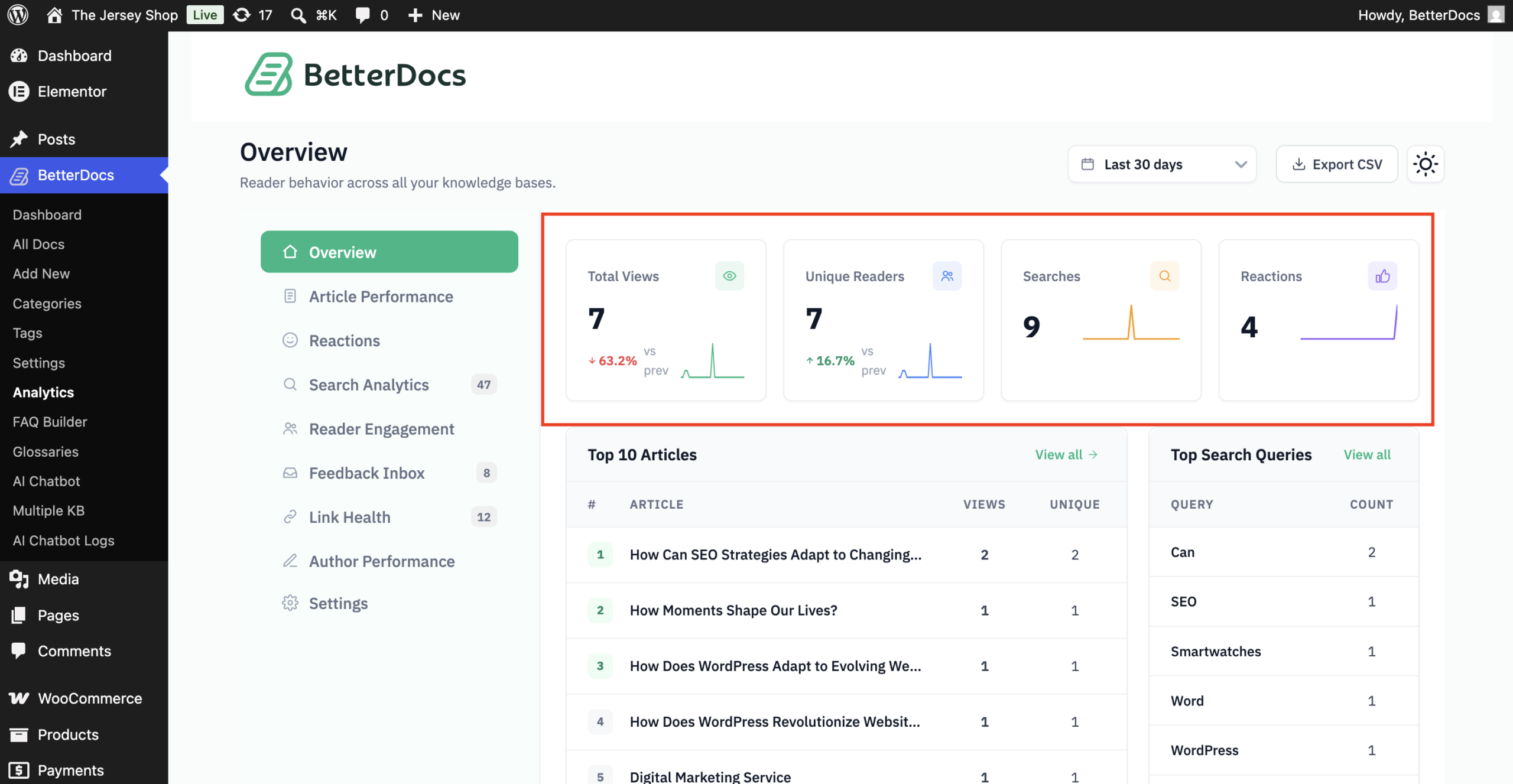Open the Products menu
Image resolution: width=1513 pixels, height=784 pixels.
click(84, 734)
